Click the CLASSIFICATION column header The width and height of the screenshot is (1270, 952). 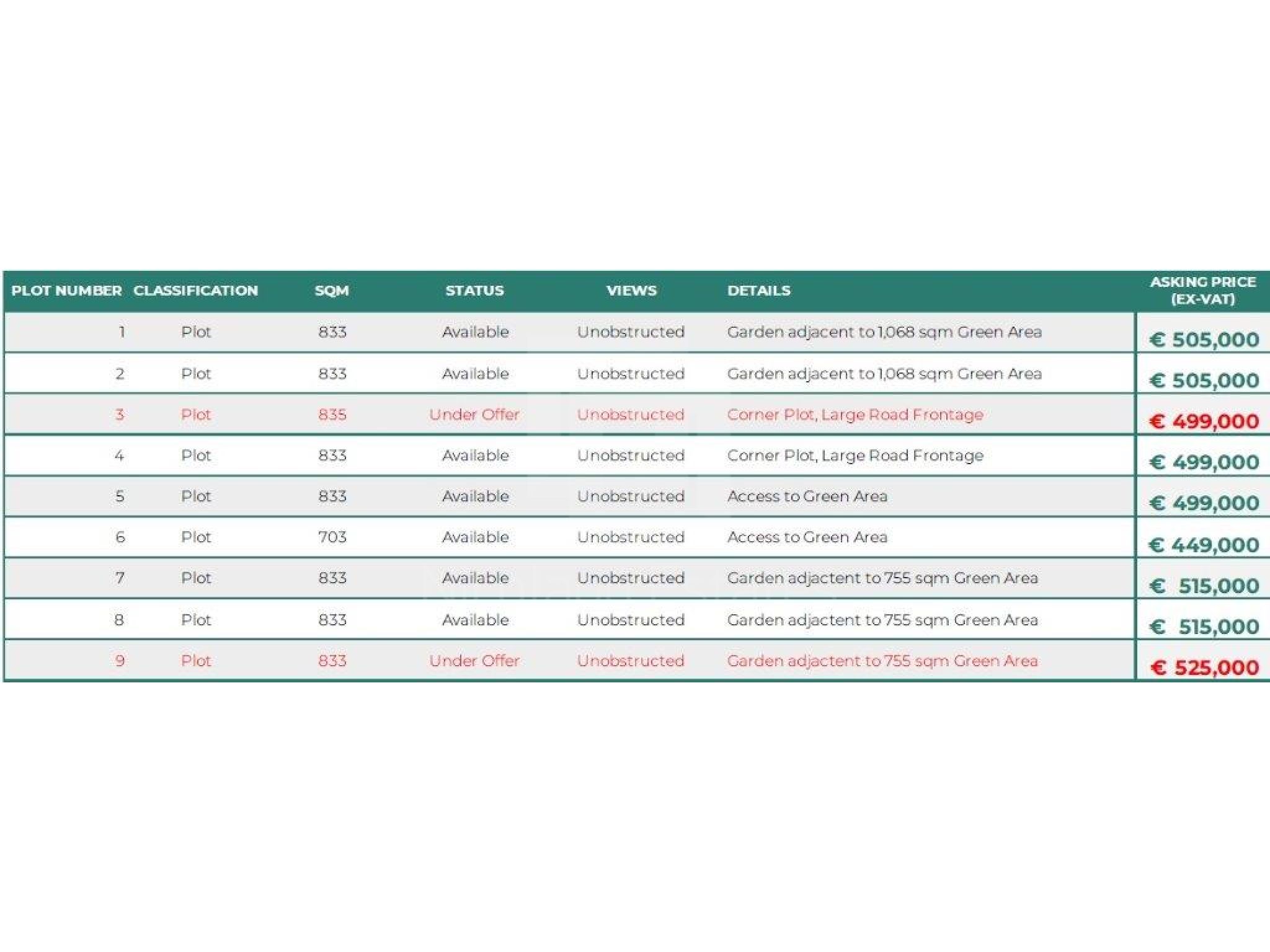195,291
